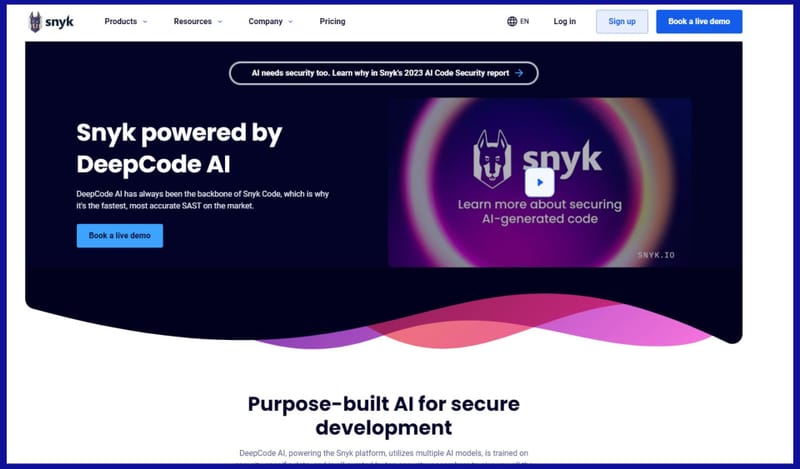
Task: Expand the chevron beside Resources
Action: (x=221, y=21)
